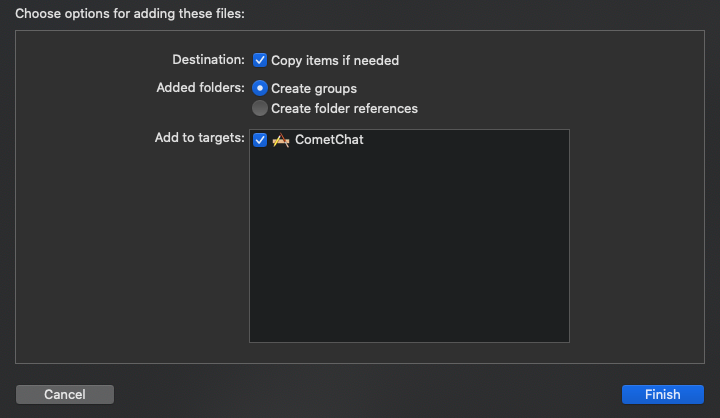Click the Added folders label
Screen dimensions: 720x418
pos(201,87)
